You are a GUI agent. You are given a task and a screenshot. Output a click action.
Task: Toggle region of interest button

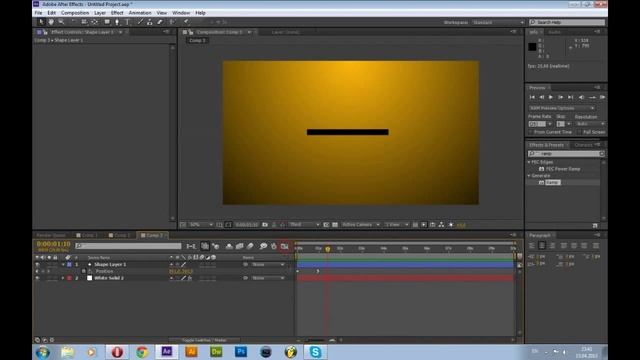pos(326,225)
